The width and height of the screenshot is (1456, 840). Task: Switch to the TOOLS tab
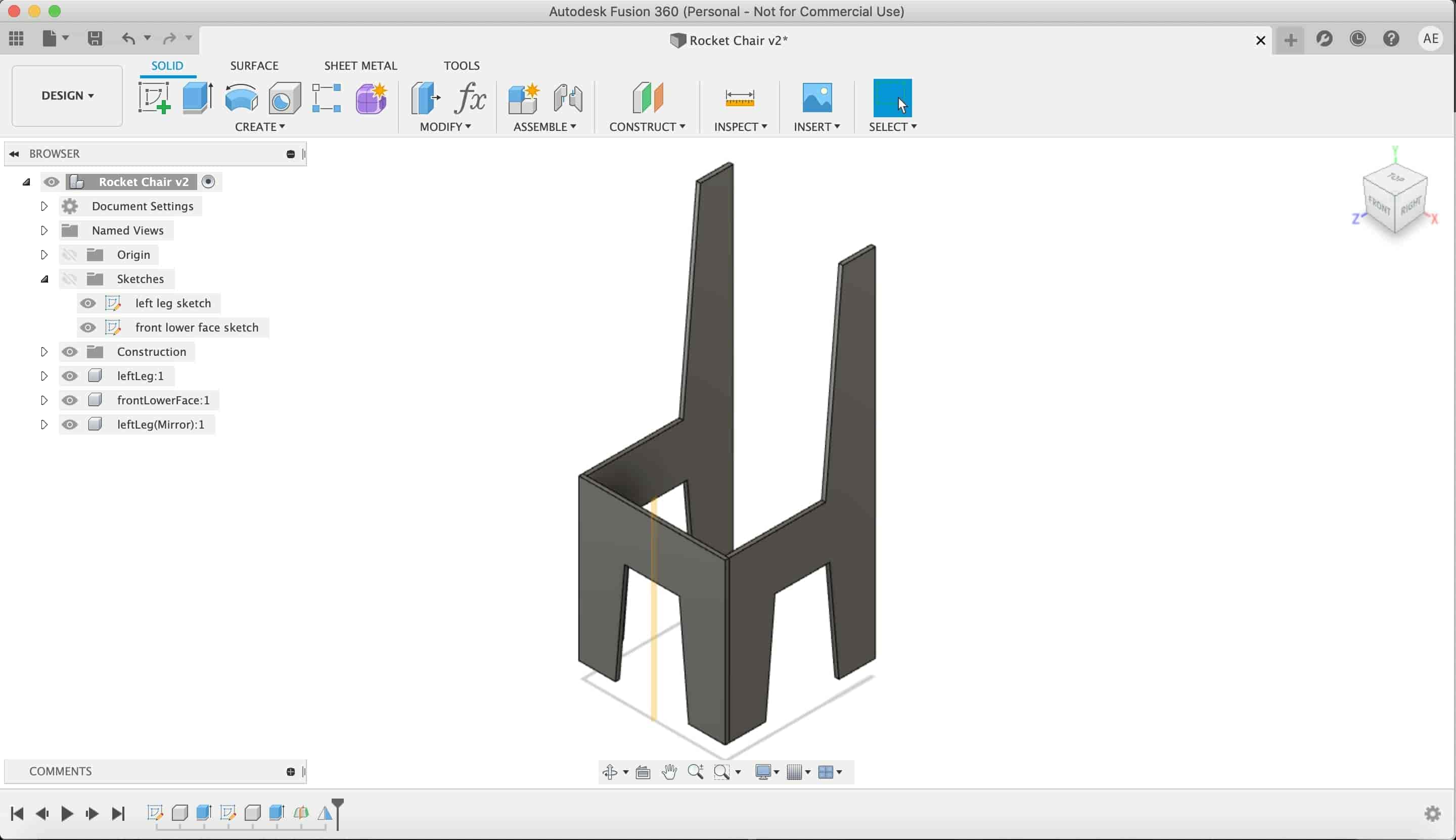tap(462, 66)
